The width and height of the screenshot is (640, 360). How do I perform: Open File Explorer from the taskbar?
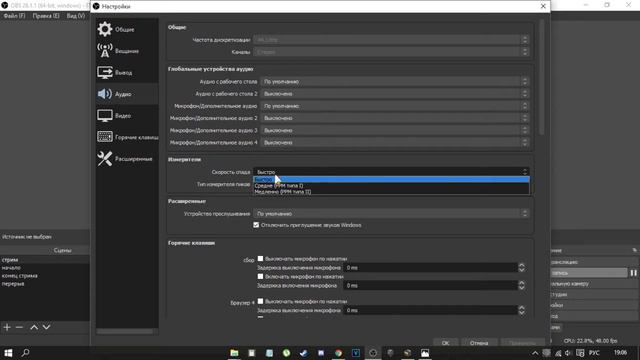click(234, 353)
